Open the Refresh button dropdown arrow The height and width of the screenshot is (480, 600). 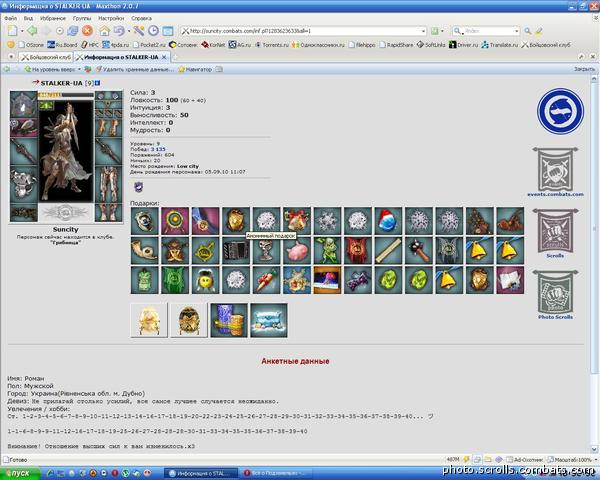click(x=129, y=31)
